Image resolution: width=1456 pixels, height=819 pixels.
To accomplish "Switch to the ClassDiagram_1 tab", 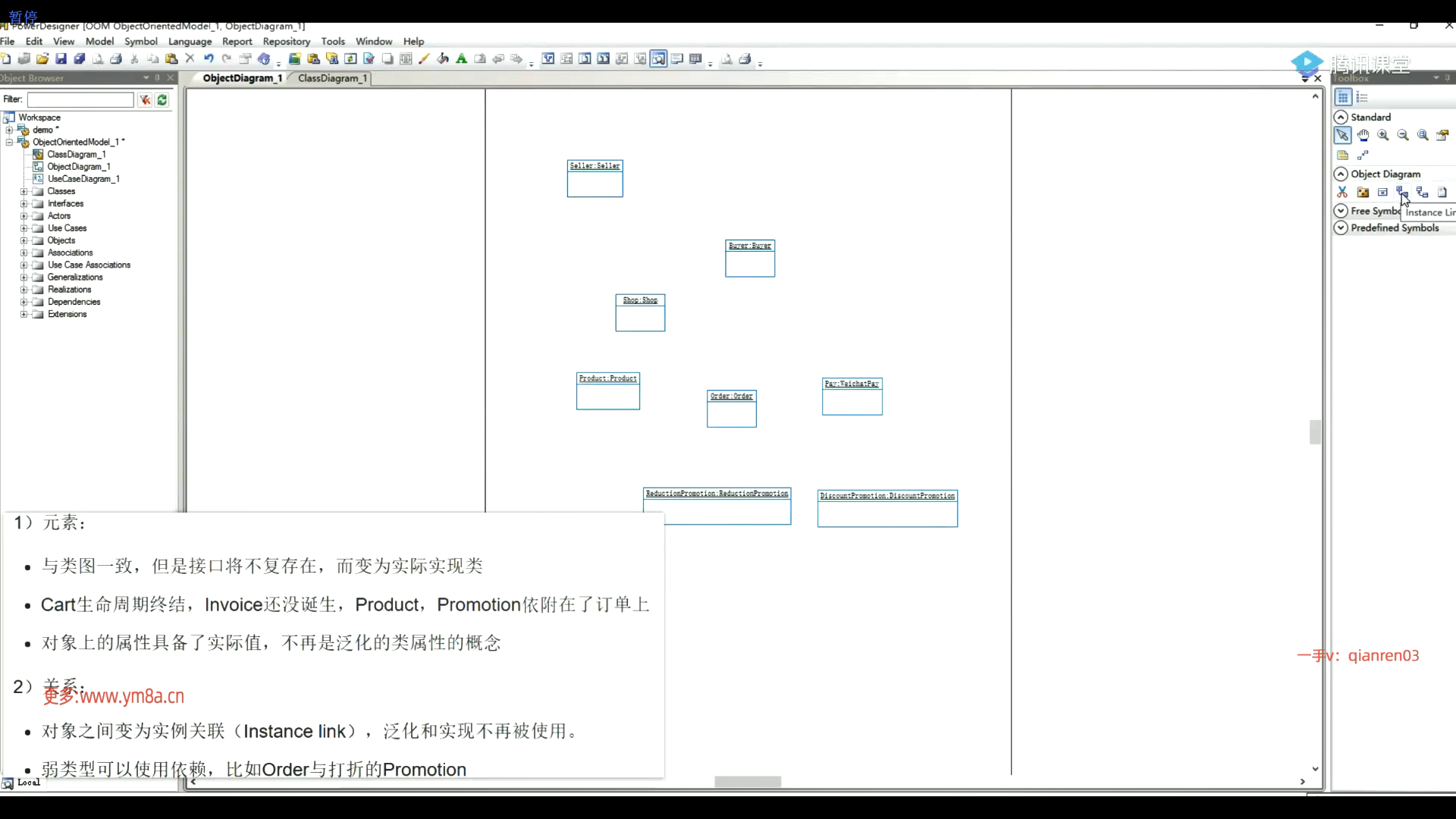I will [x=331, y=78].
